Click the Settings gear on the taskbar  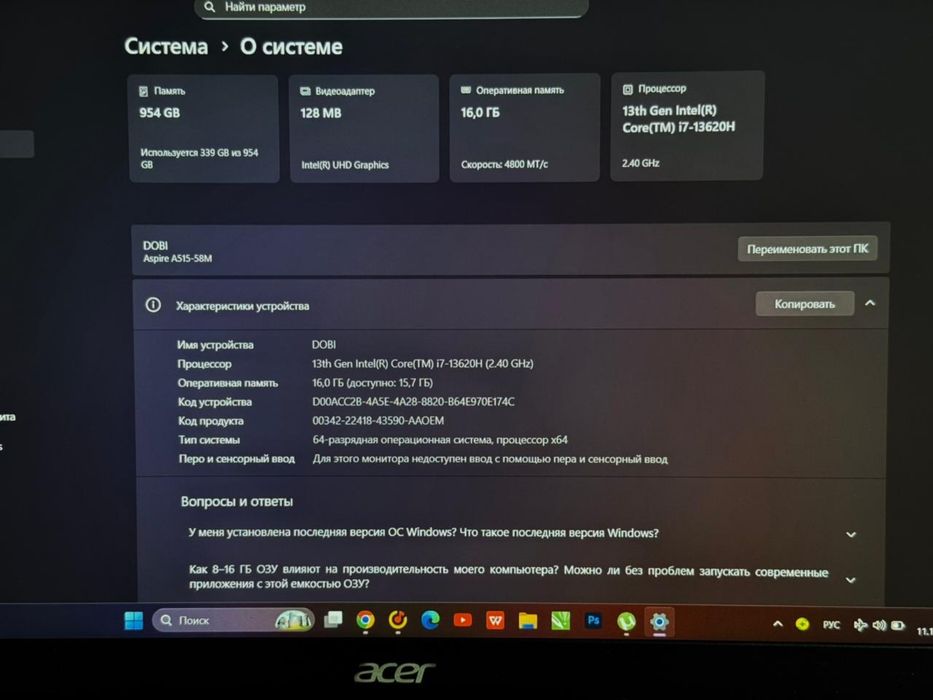click(659, 621)
